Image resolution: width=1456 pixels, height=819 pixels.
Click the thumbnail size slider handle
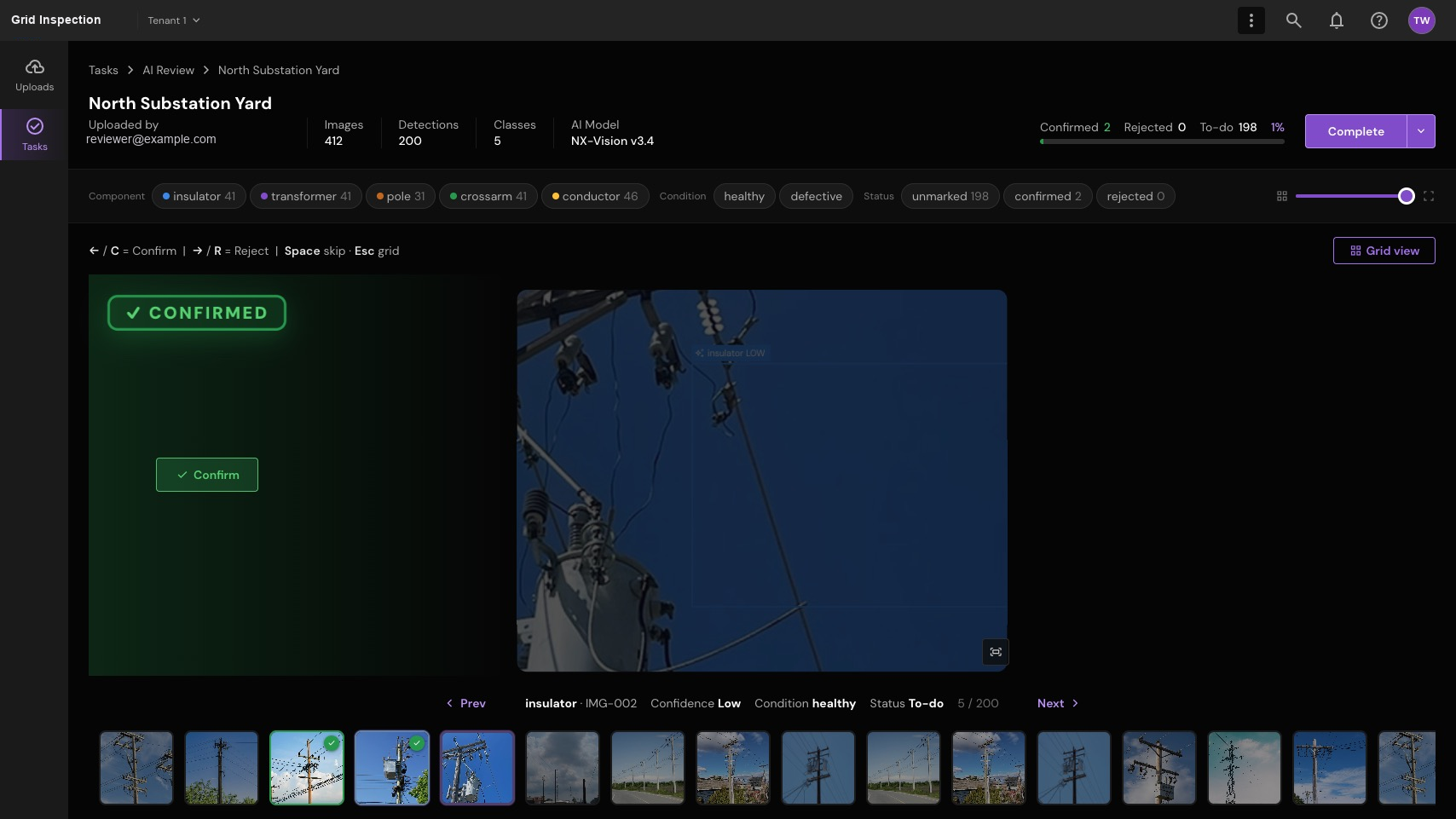(x=1407, y=196)
